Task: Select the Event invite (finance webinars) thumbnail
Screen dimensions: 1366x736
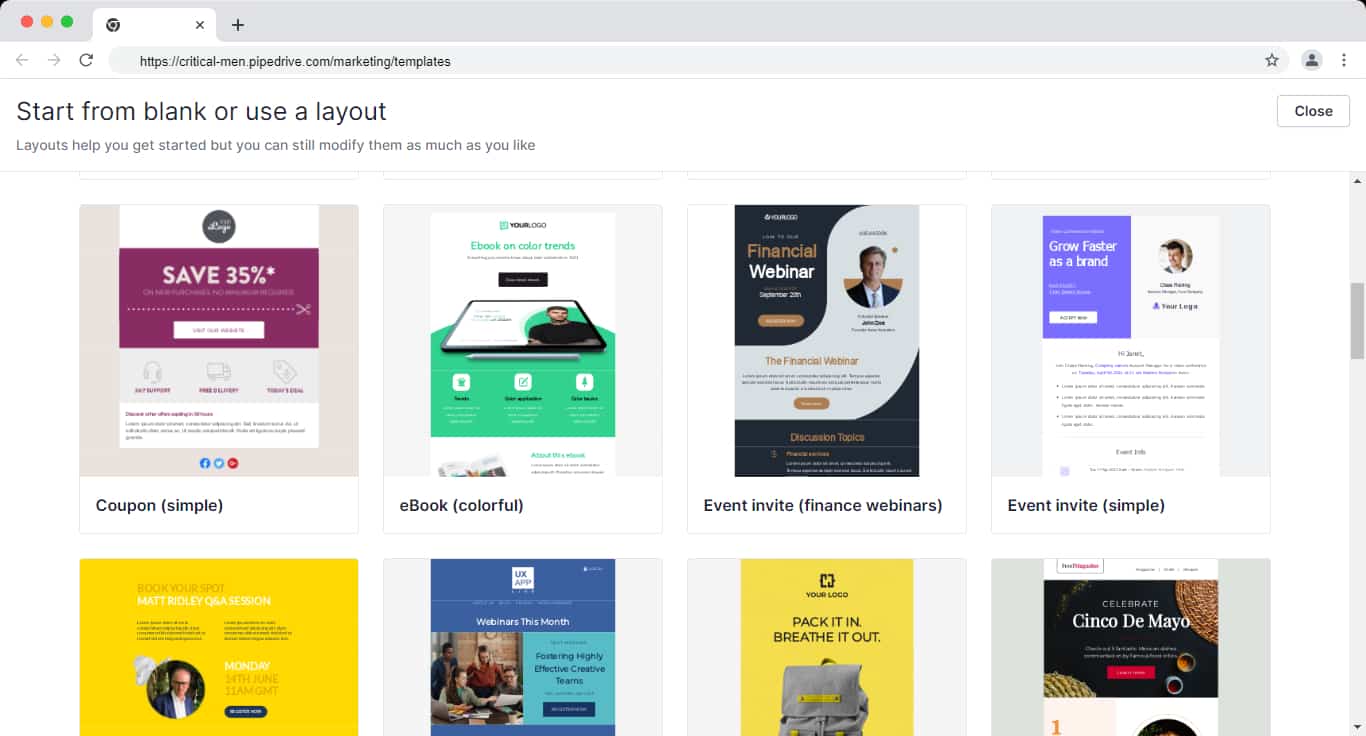Action: click(x=827, y=341)
